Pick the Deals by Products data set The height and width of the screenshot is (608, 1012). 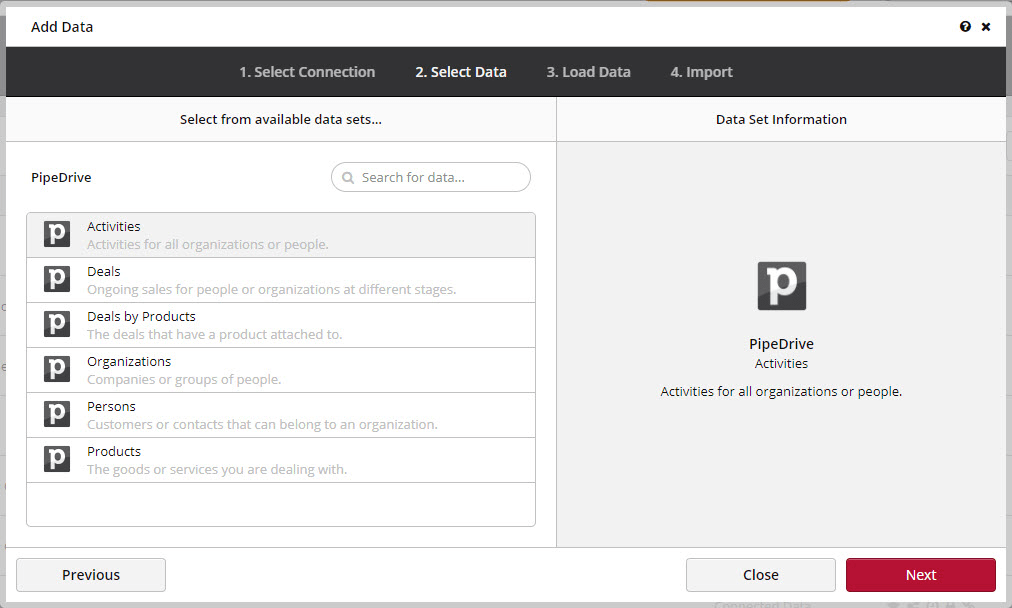281,325
